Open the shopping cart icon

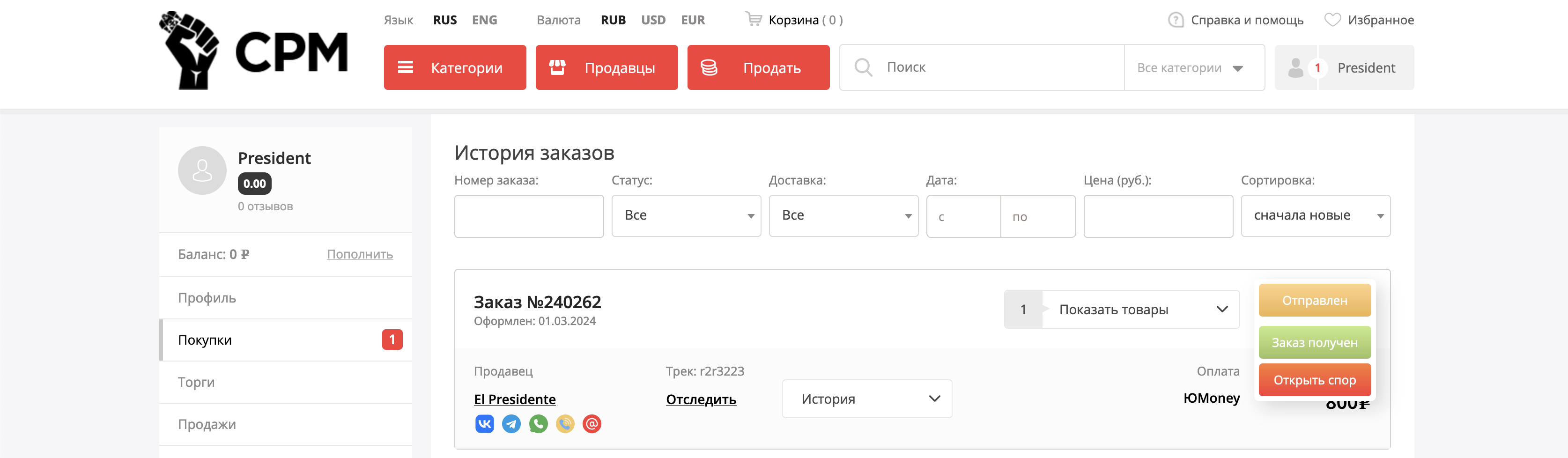pyautogui.click(x=754, y=20)
